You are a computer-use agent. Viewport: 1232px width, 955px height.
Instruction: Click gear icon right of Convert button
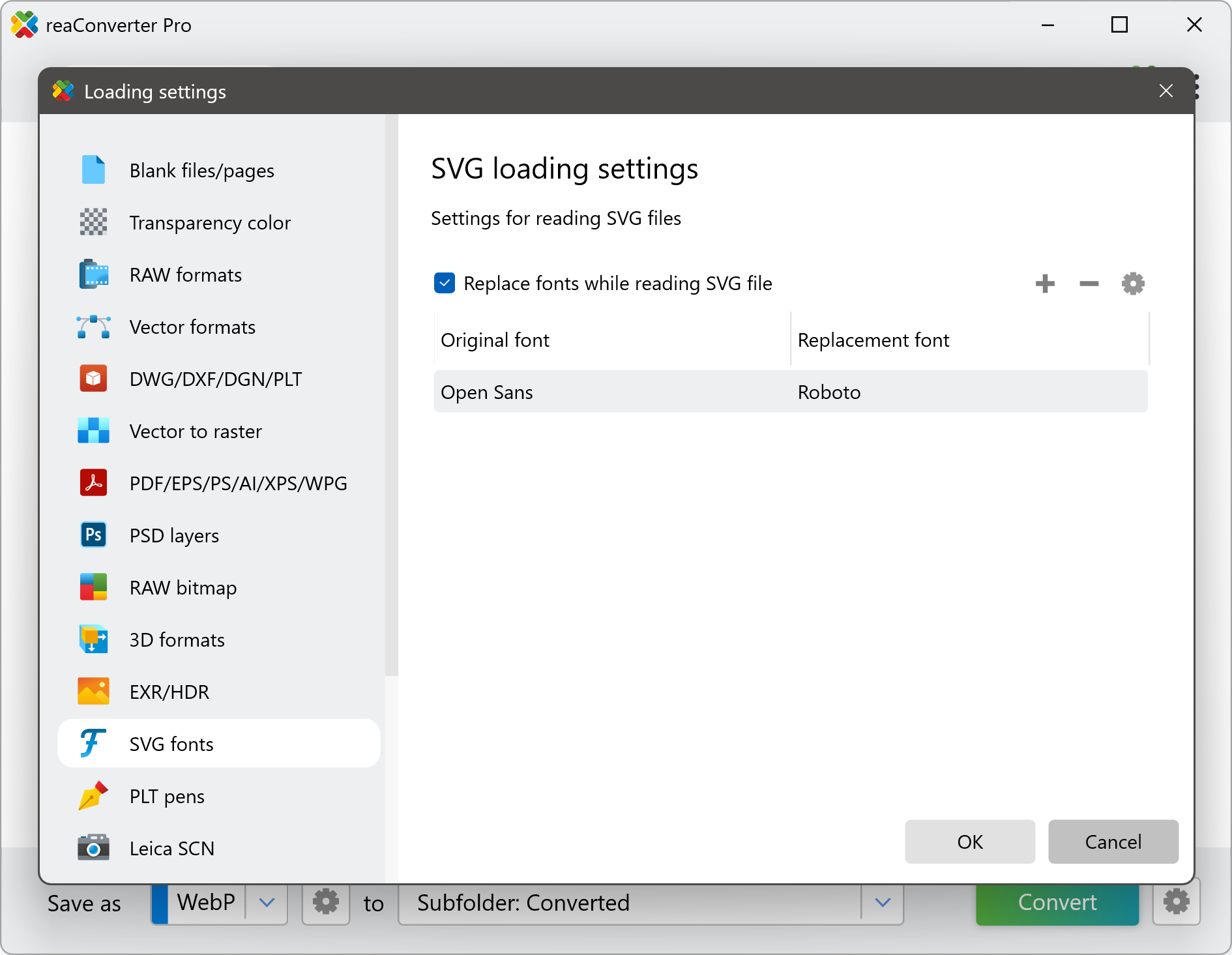(1176, 903)
